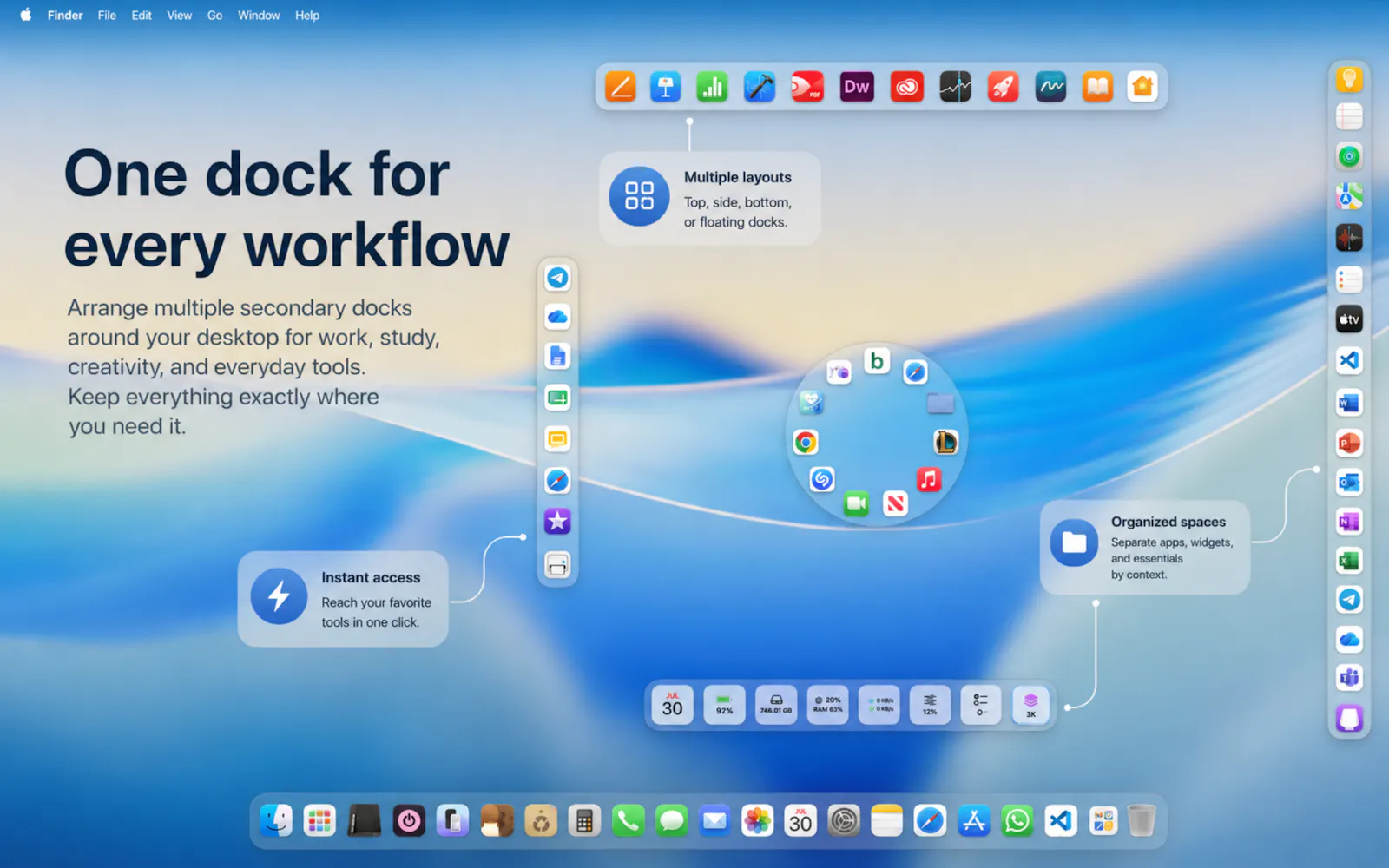Open the Tips lightbulb in right dock

tap(1349, 80)
